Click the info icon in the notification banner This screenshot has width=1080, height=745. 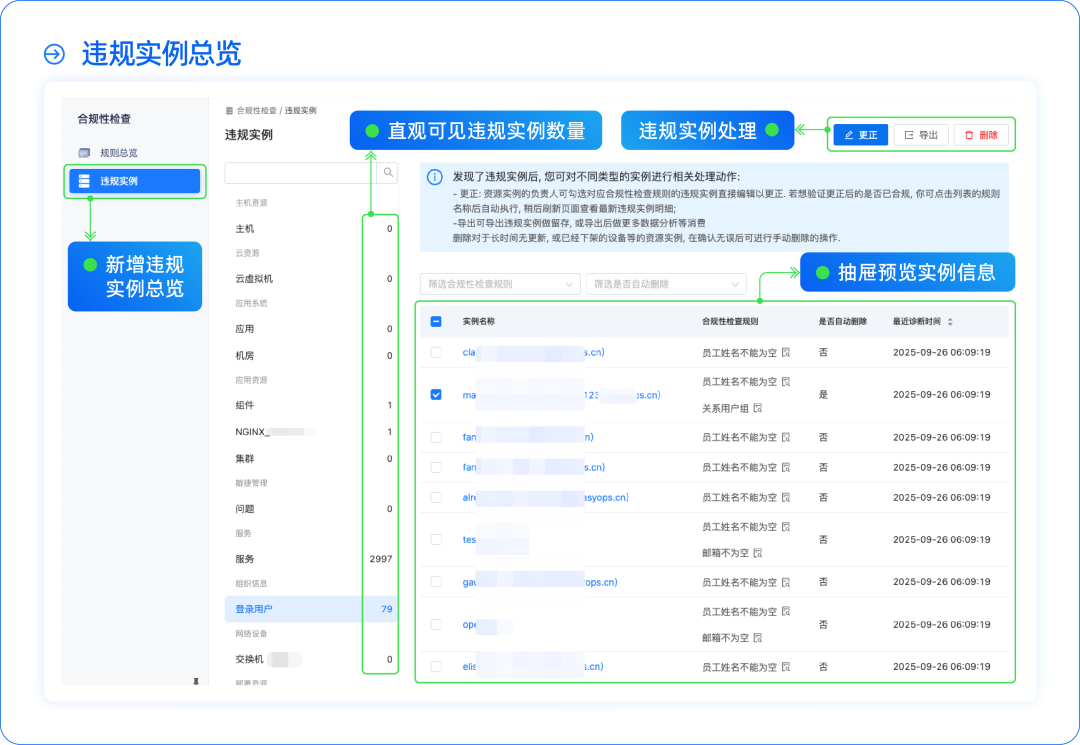tap(434, 177)
